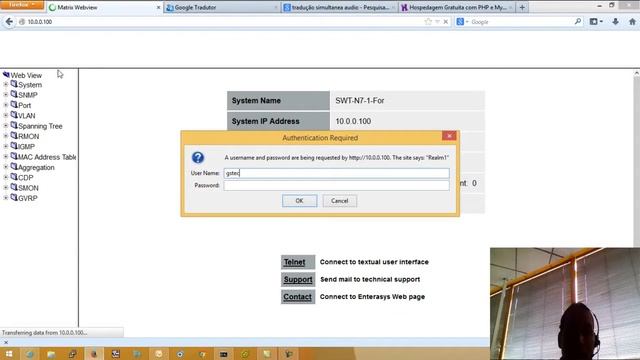
Task: Select the Spanning Tree label
Action: tap(40, 126)
